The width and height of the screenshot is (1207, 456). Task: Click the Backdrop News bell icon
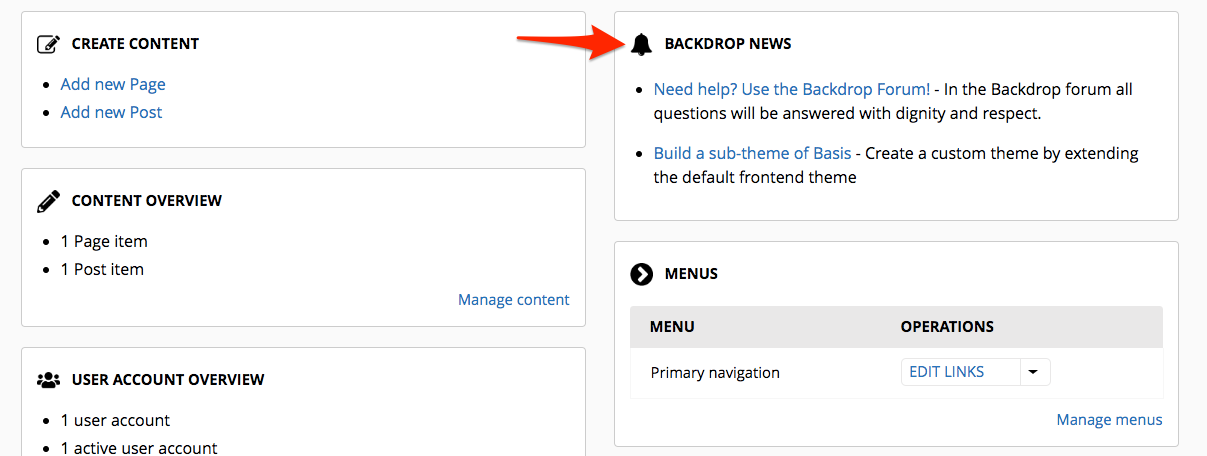641,44
